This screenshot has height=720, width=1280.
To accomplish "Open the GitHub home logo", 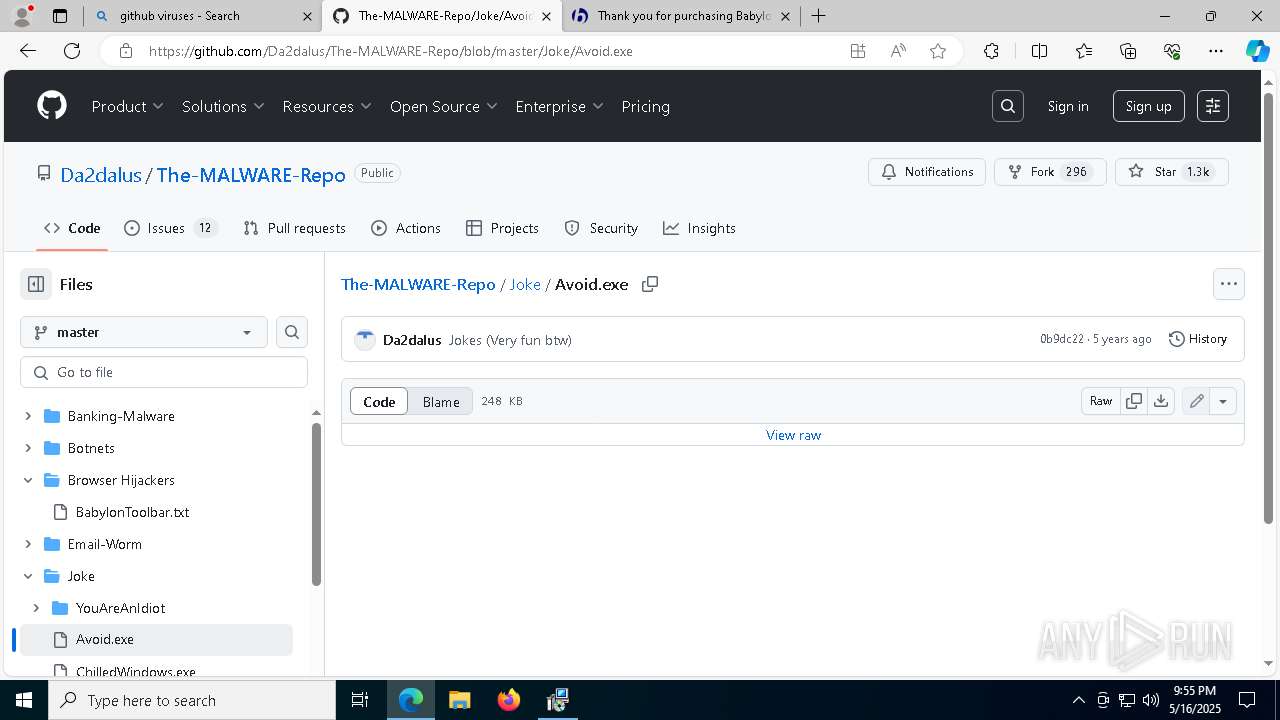I will (52, 106).
